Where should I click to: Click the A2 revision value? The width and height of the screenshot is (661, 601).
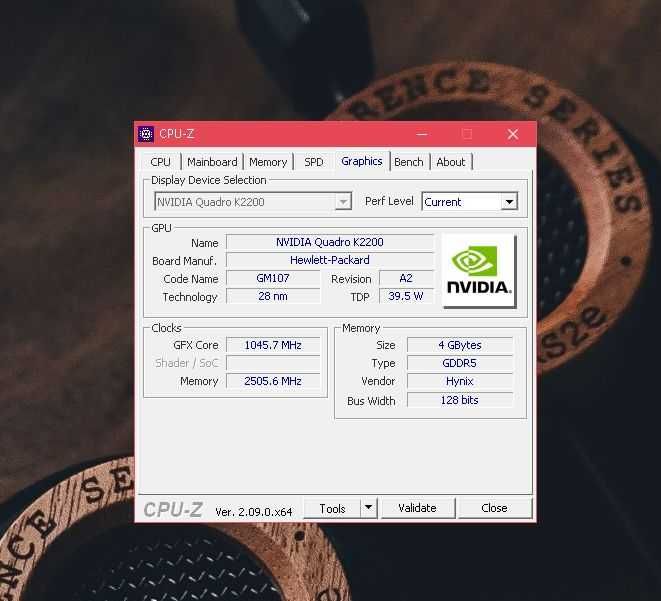(x=406, y=278)
